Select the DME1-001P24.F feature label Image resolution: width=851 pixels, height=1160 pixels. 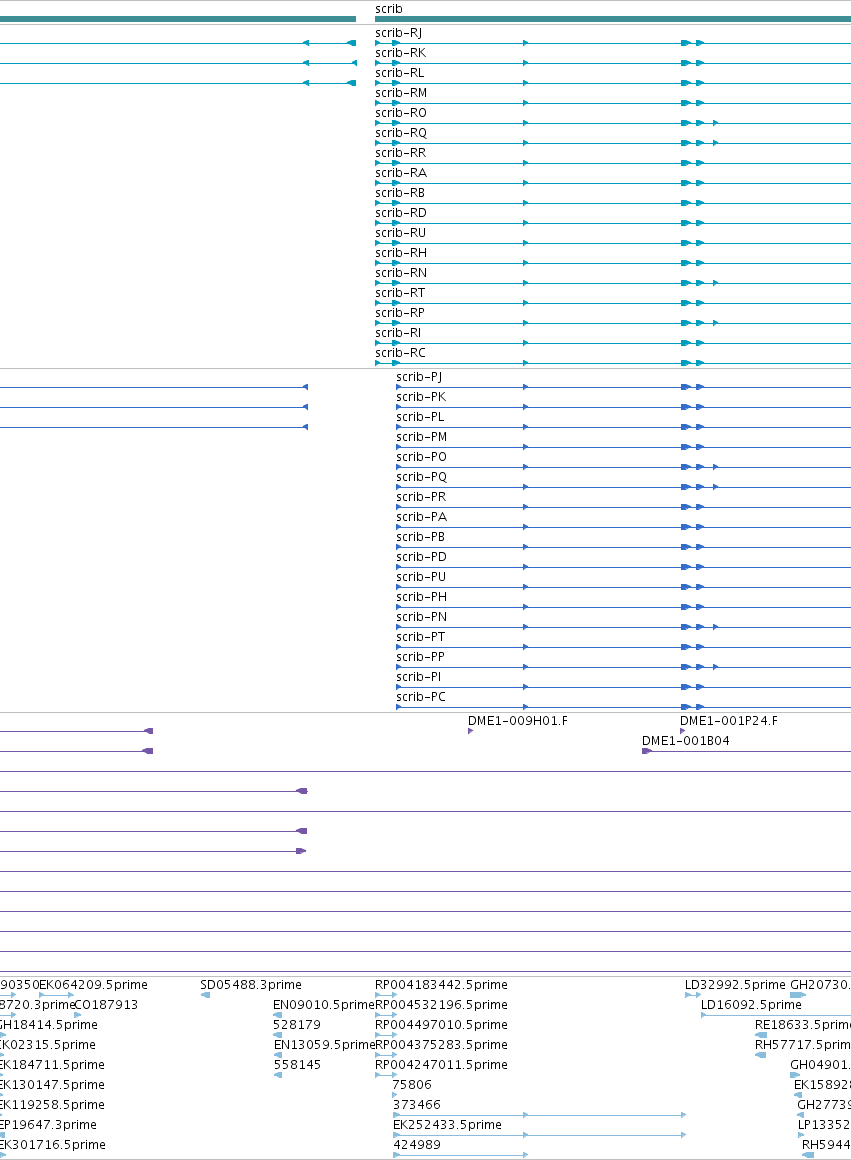(x=729, y=721)
